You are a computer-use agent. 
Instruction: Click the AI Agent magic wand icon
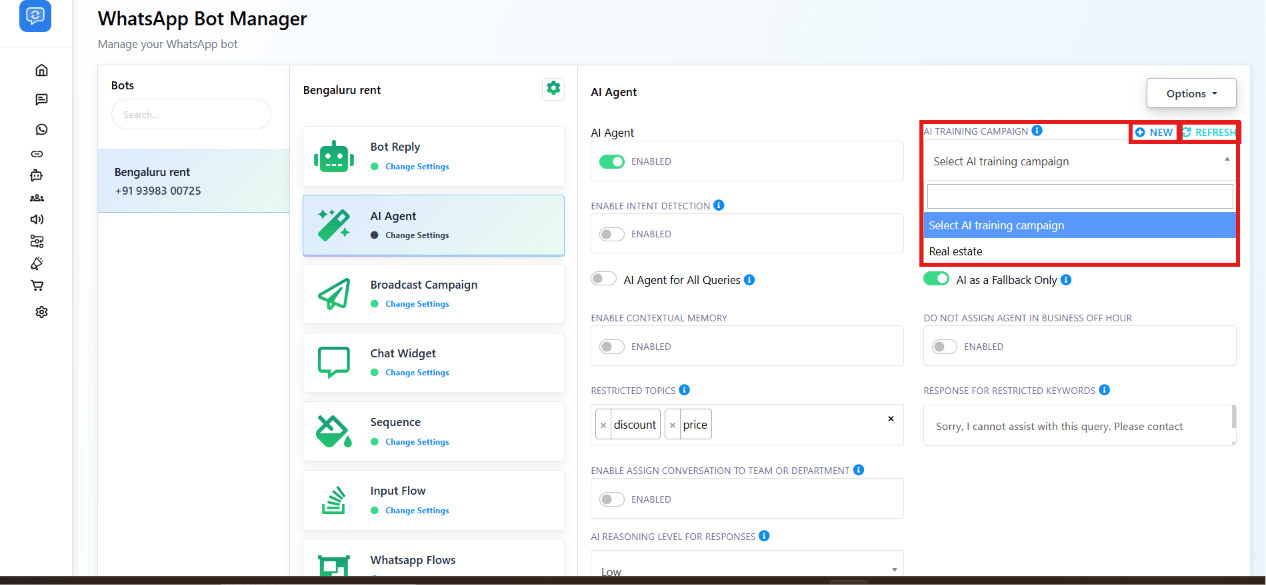click(334, 225)
